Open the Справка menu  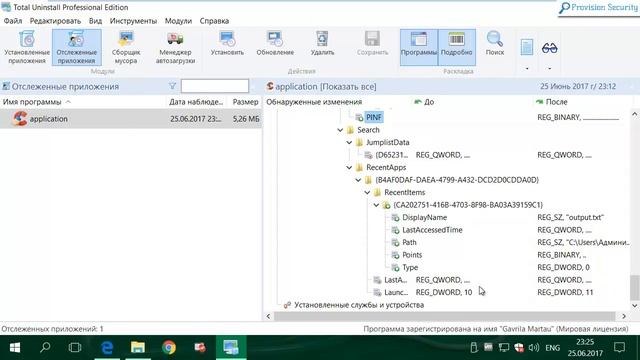[214, 21]
